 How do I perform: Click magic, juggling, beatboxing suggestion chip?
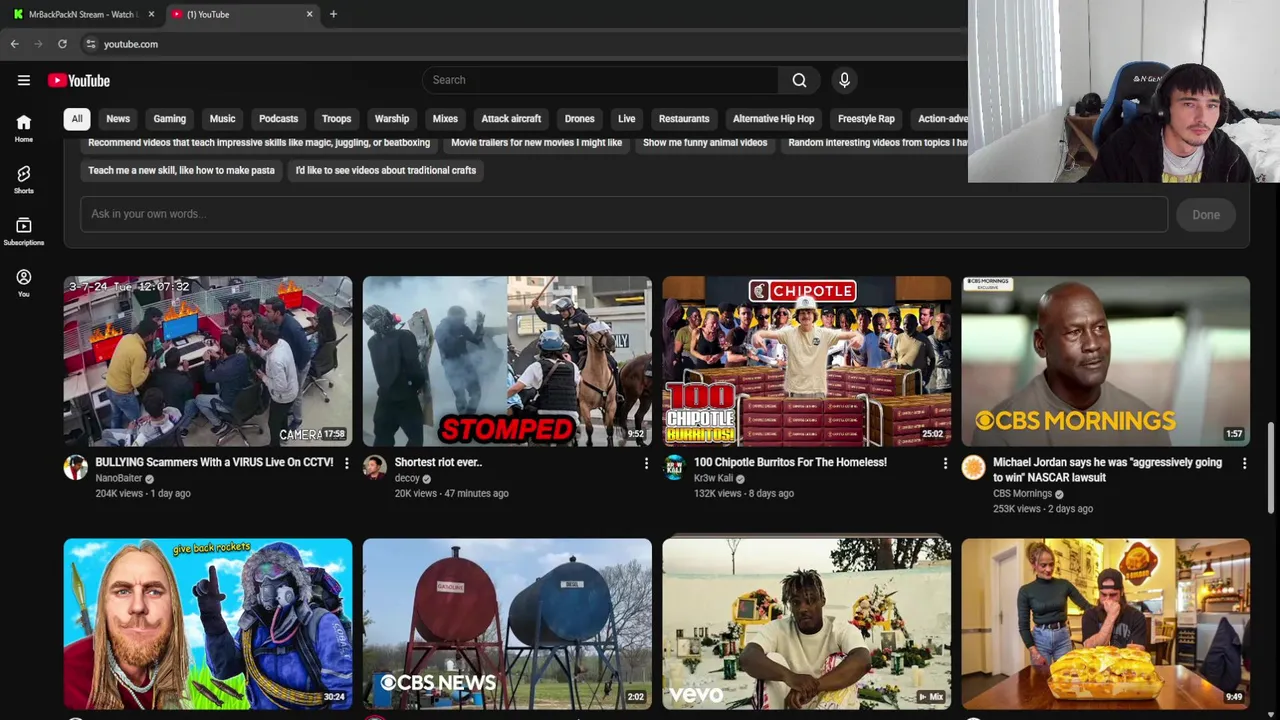point(259,143)
